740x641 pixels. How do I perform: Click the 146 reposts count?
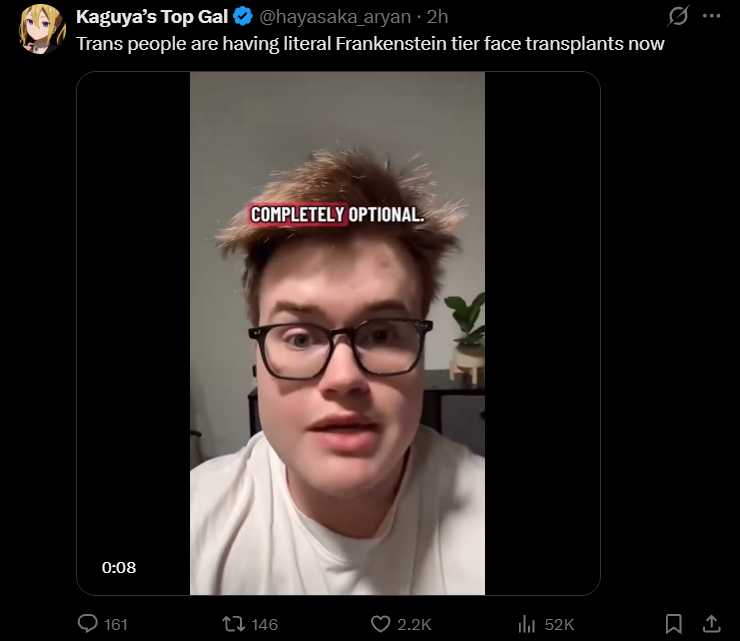click(x=264, y=624)
